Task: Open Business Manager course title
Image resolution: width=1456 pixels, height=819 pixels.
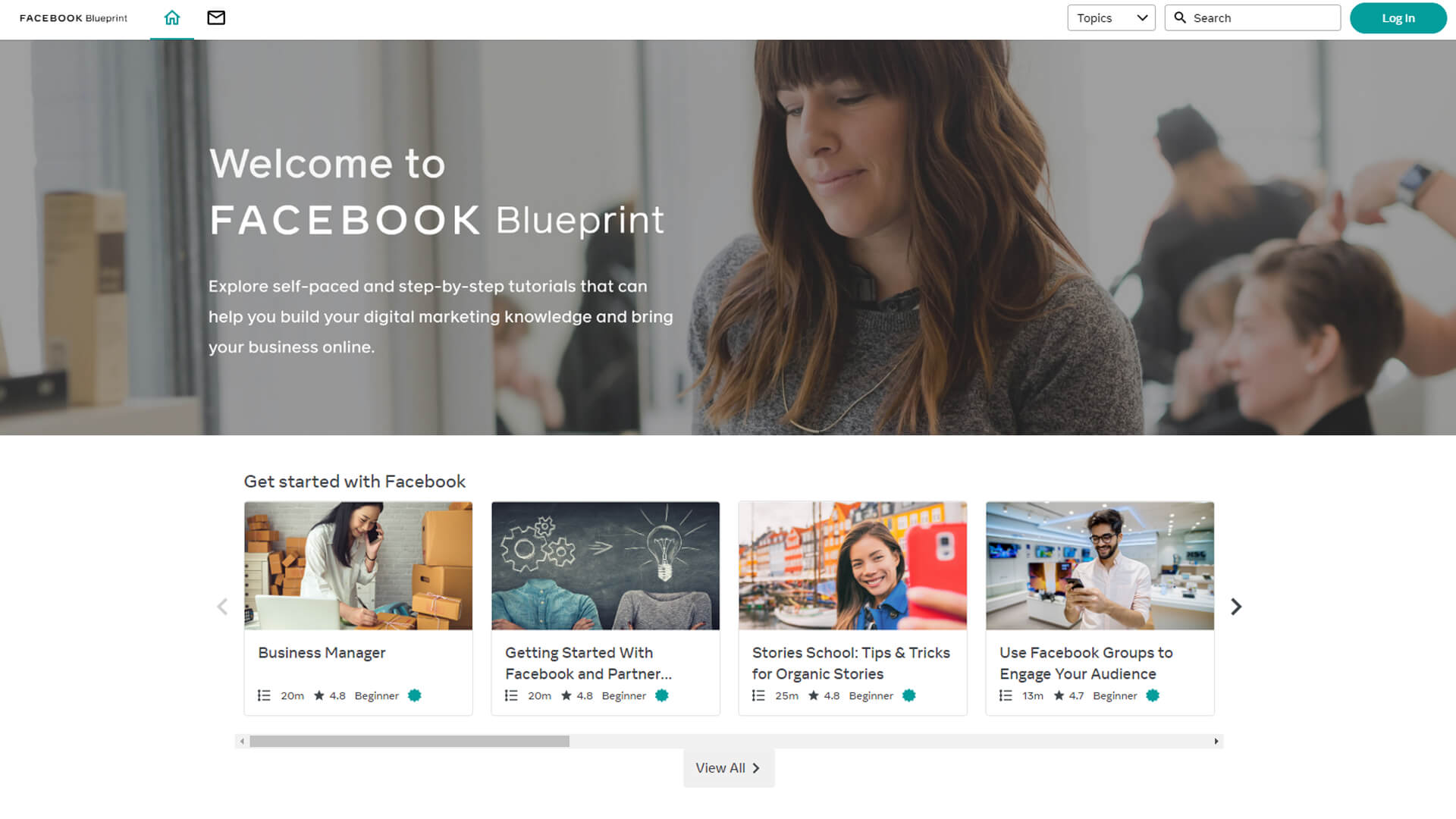Action: pos(322,653)
